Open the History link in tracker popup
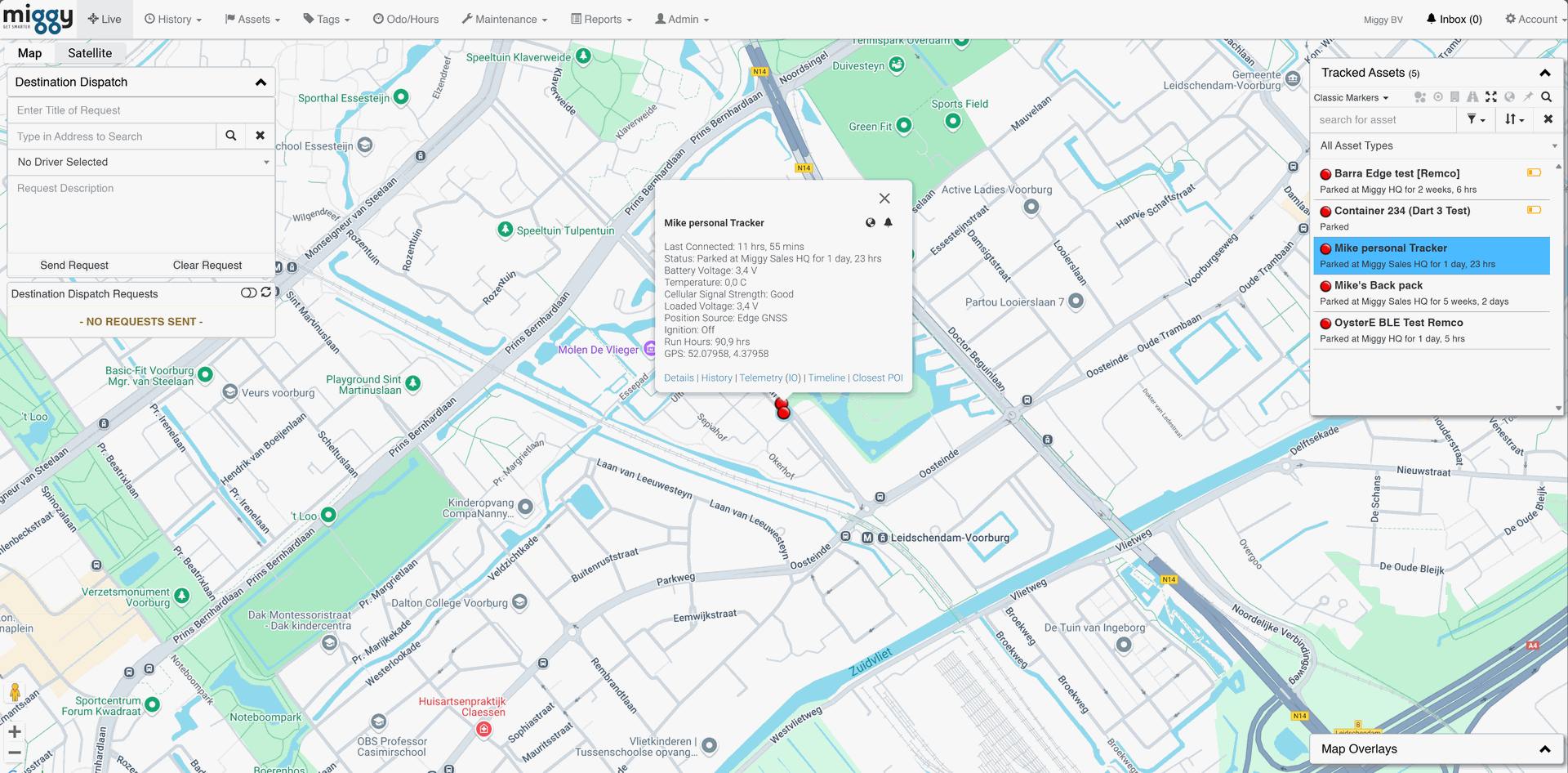 tap(716, 378)
